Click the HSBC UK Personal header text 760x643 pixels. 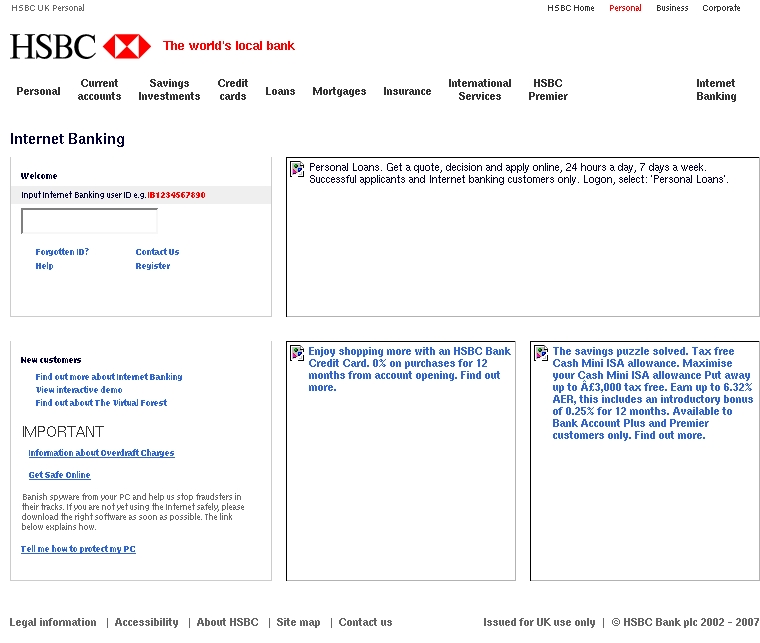pos(48,8)
